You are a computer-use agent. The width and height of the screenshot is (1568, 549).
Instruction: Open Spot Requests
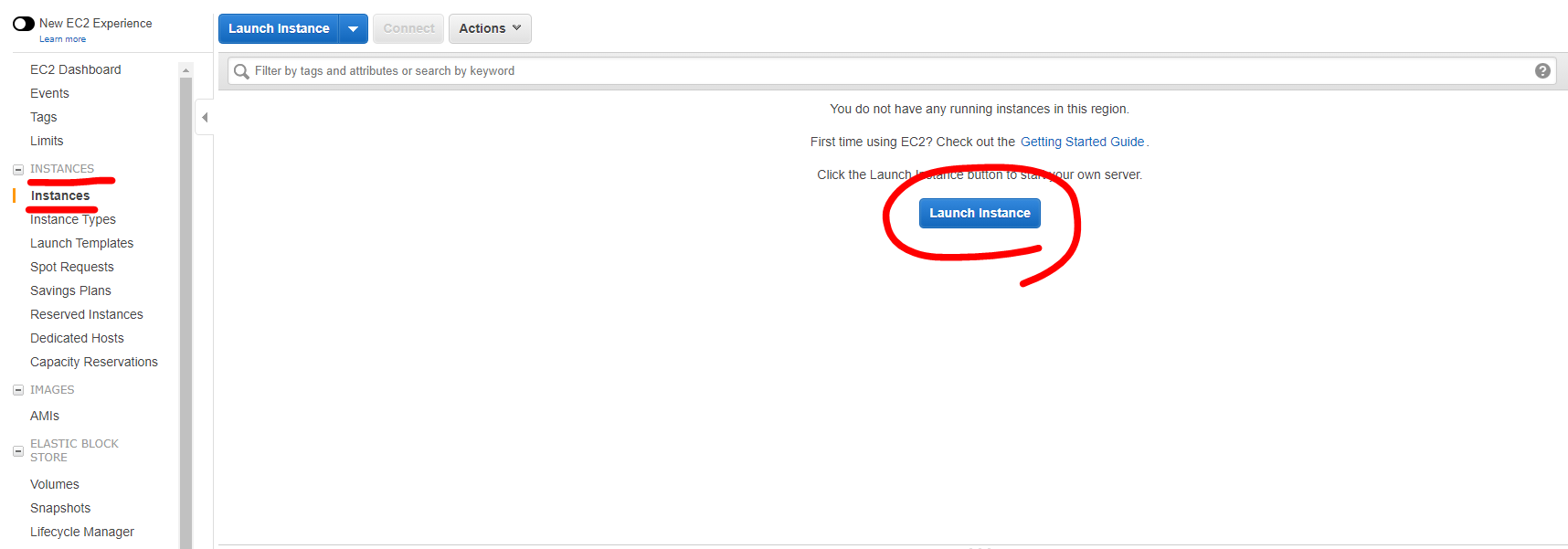pyautogui.click(x=72, y=267)
